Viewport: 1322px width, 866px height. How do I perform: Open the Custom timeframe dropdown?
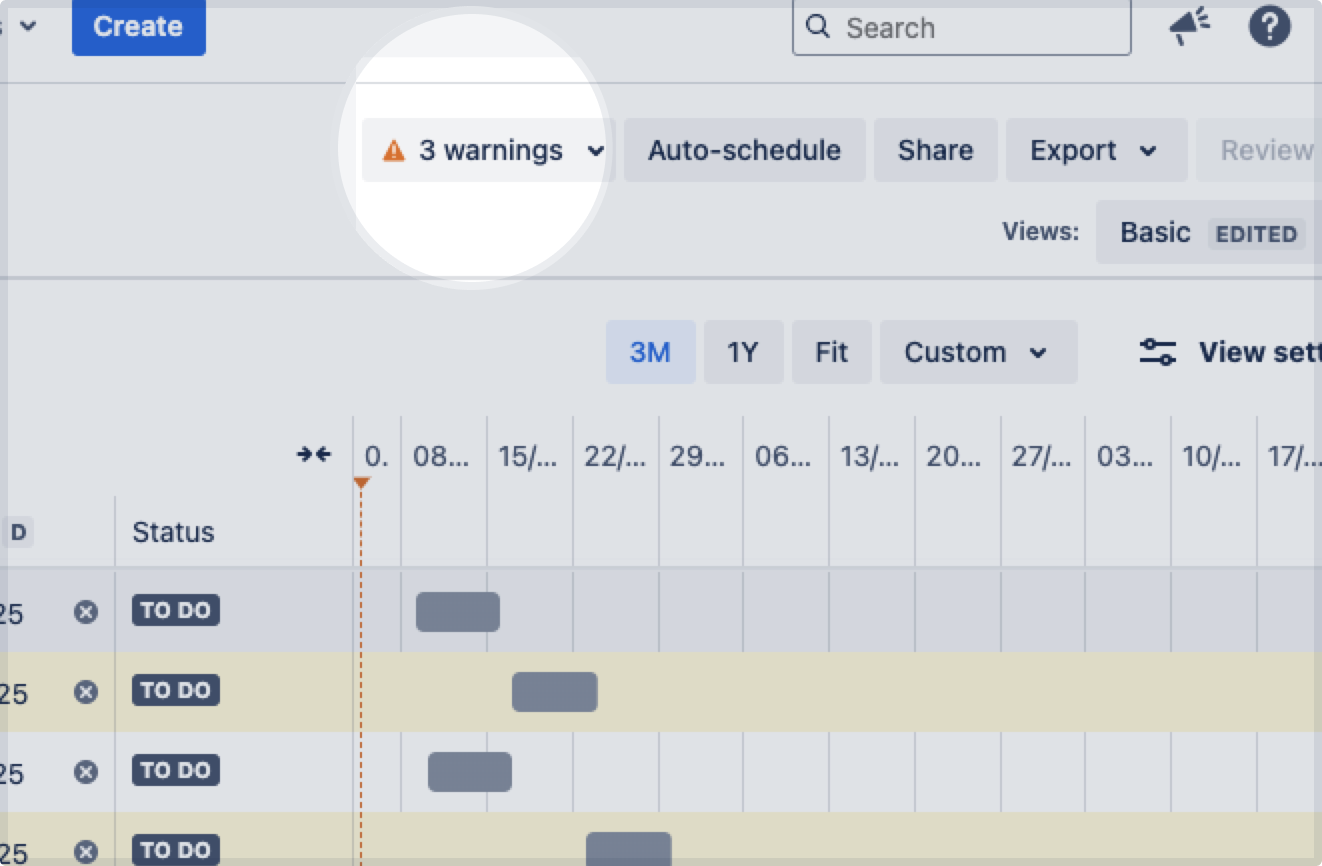pos(977,352)
